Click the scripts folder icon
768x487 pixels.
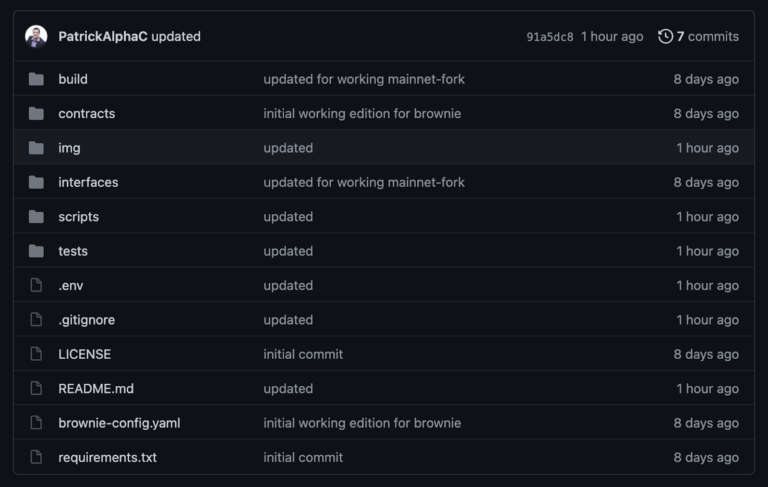coord(37,217)
